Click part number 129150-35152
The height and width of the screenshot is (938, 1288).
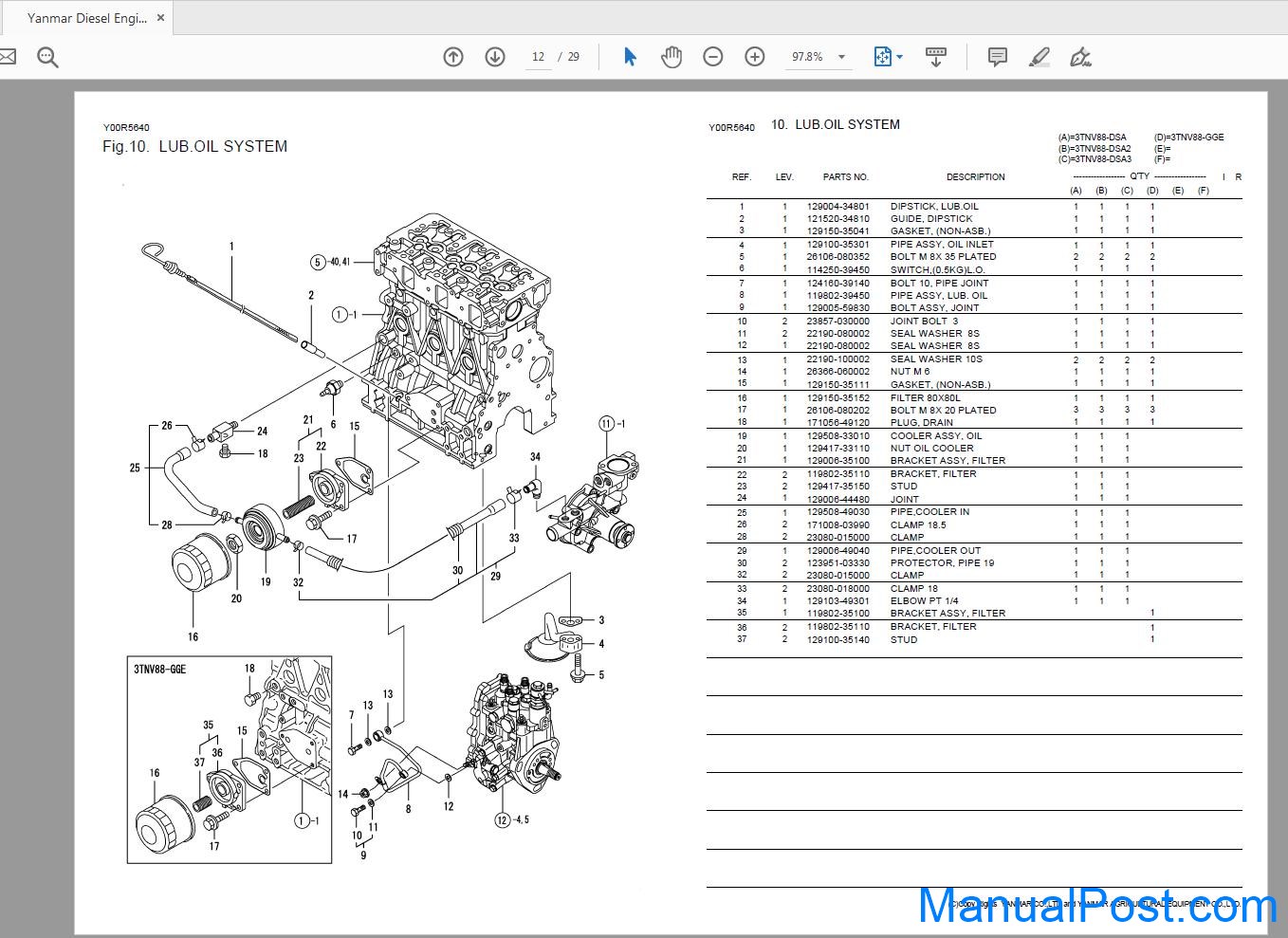tap(837, 398)
